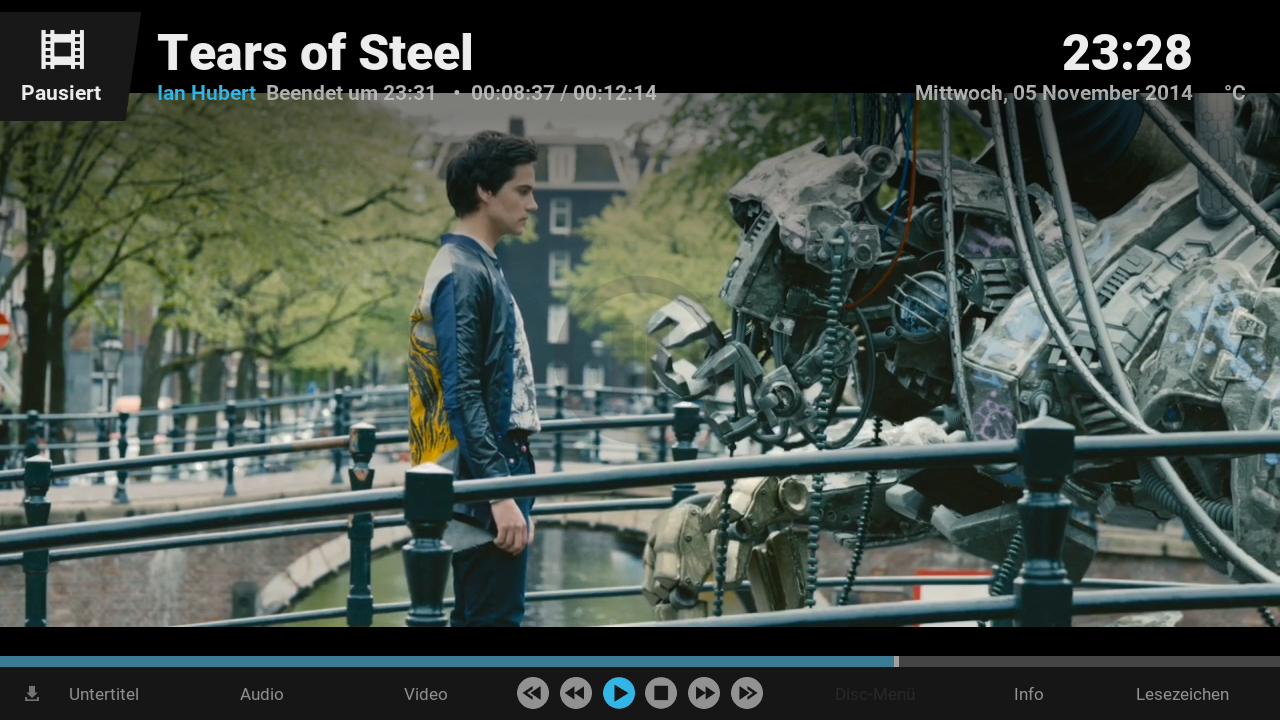This screenshot has height=720, width=1280.
Task: Click the "Beendet um 23:31" end time
Action: [352, 93]
